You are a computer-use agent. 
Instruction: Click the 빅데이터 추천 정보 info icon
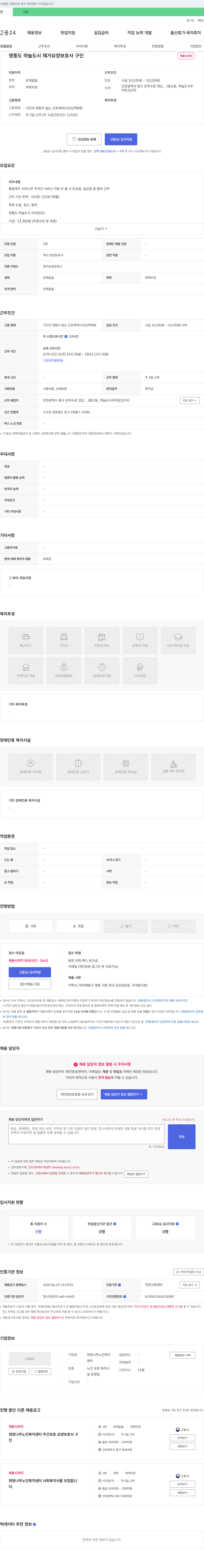tap(34, 1524)
